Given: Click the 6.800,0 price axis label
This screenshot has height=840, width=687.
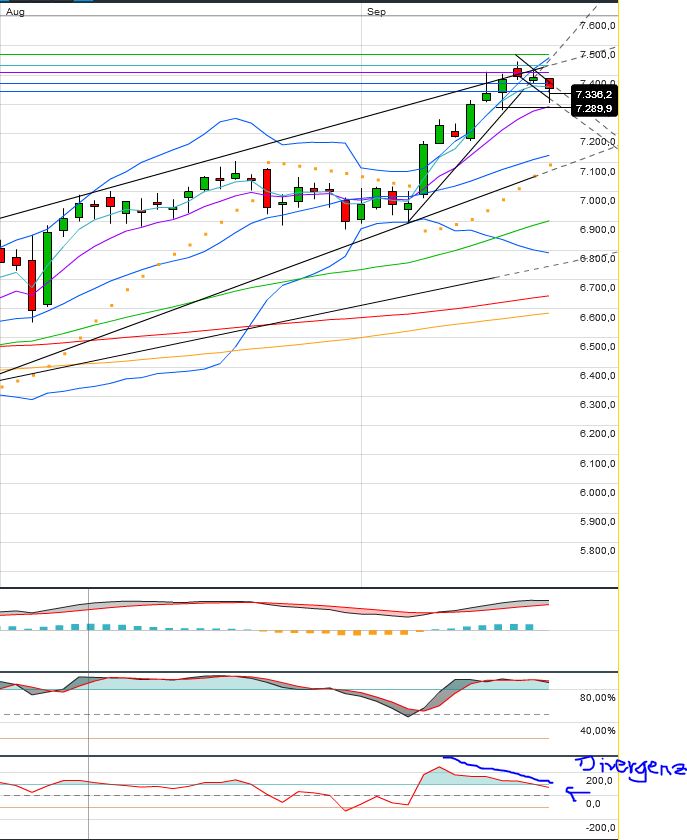Looking at the screenshot, I should click(598, 259).
